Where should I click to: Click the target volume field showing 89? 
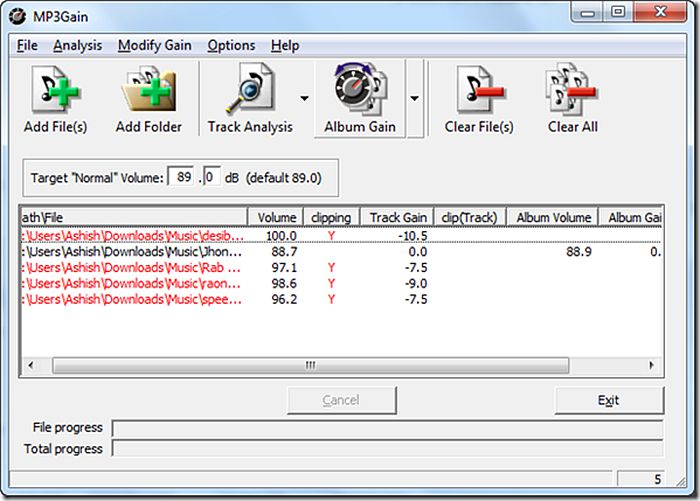[181, 177]
